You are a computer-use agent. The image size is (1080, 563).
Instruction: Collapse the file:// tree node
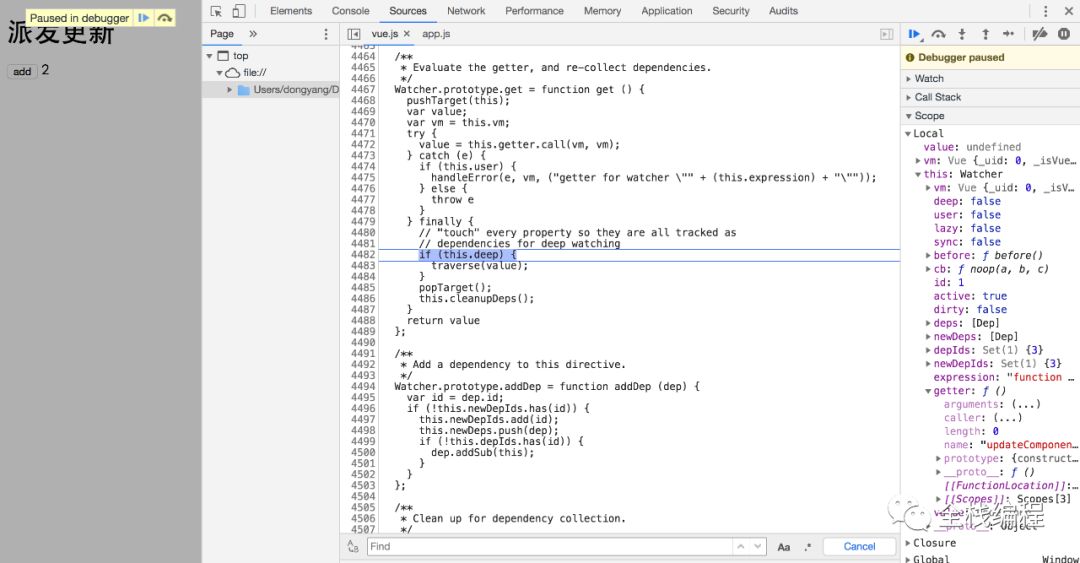pos(219,72)
